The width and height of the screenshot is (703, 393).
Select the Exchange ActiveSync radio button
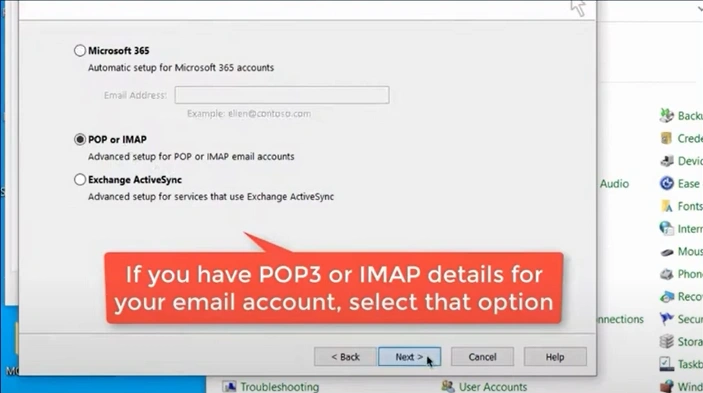[x=80, y=180]
